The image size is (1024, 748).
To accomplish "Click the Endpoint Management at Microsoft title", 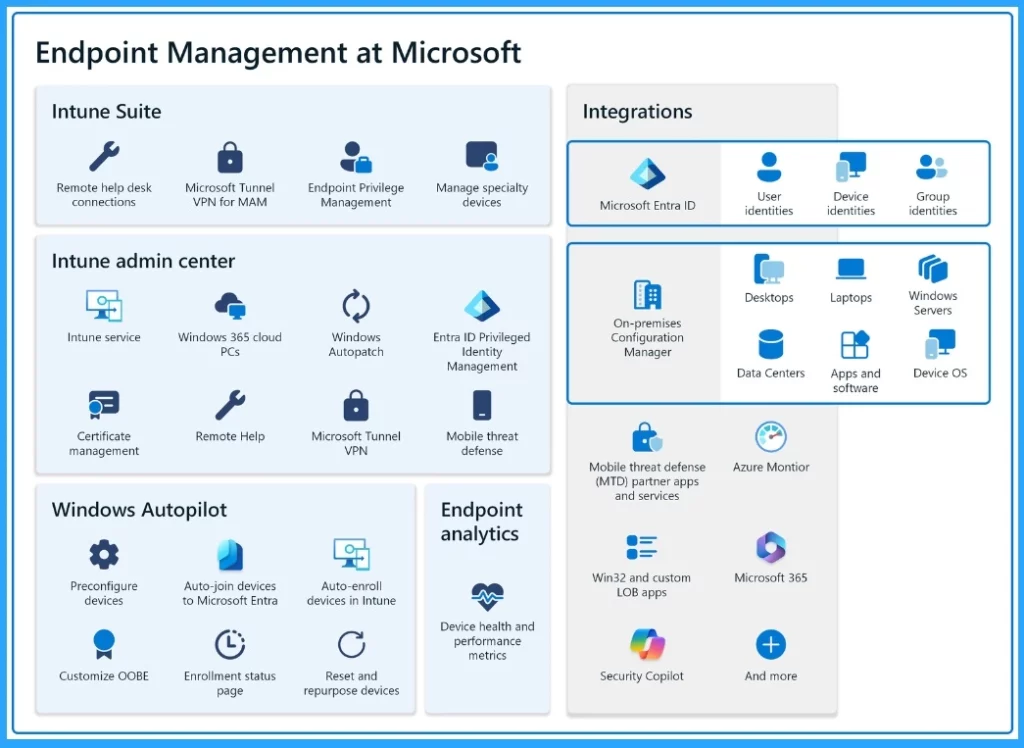I will (278, 53).
